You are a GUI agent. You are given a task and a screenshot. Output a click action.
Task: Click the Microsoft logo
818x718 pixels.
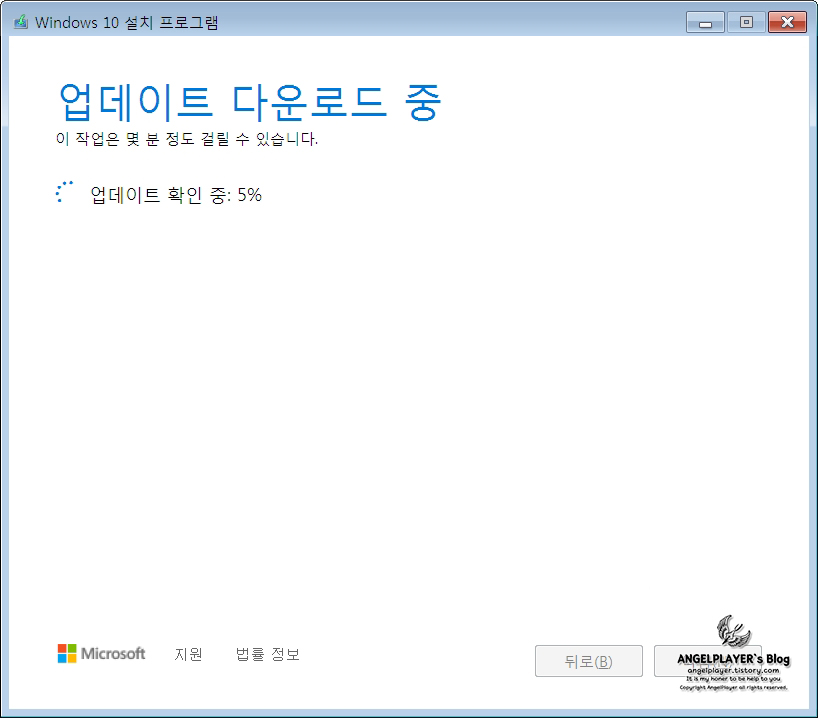[101, 653]
